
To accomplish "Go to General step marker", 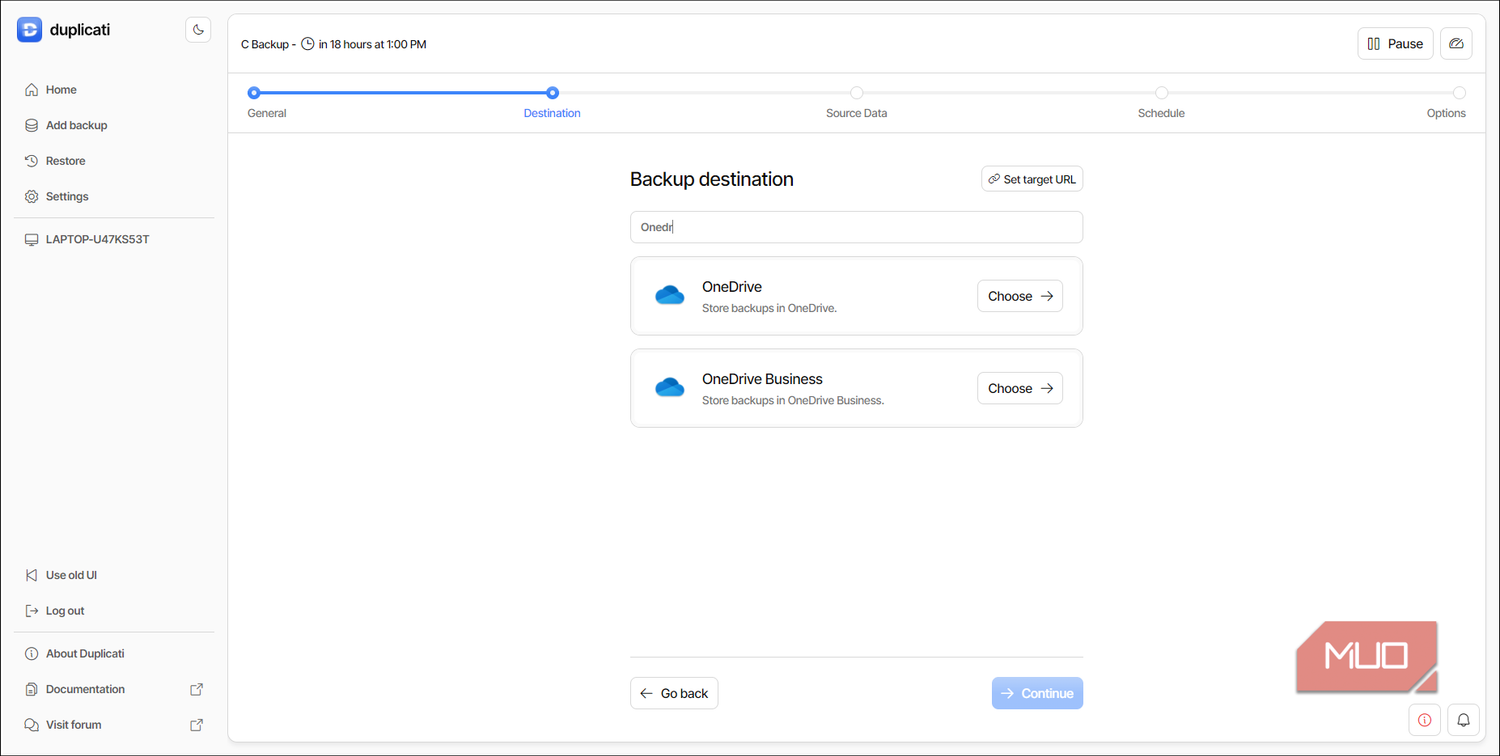I will (254, 93).
